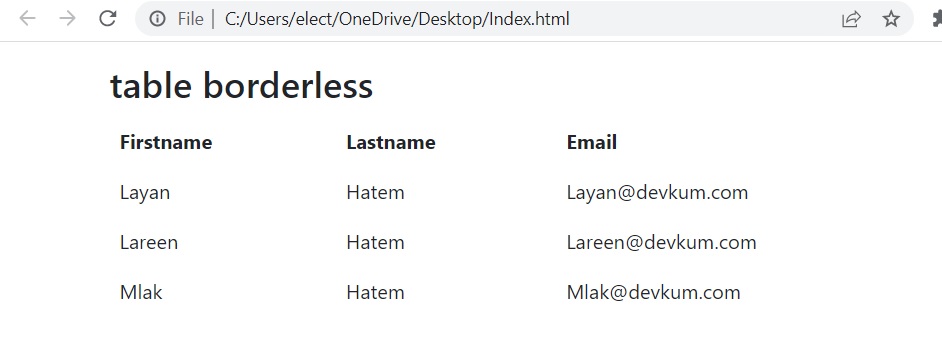Click the browser forward arrow
This screenshot has width=942, height=363.
click(x=67, y=19)
